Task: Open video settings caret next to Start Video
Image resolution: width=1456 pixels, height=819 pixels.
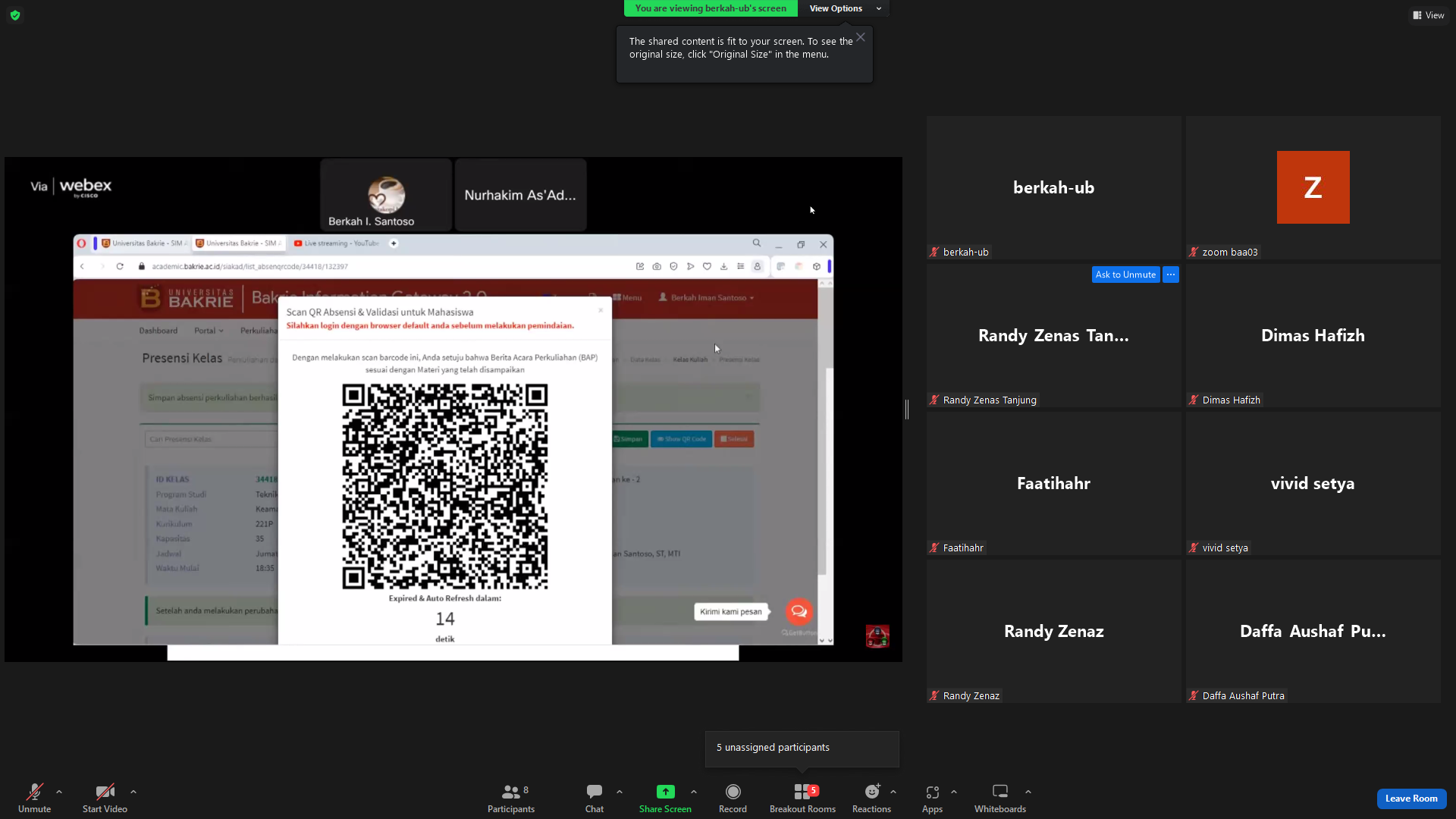Action: point(133,792)
